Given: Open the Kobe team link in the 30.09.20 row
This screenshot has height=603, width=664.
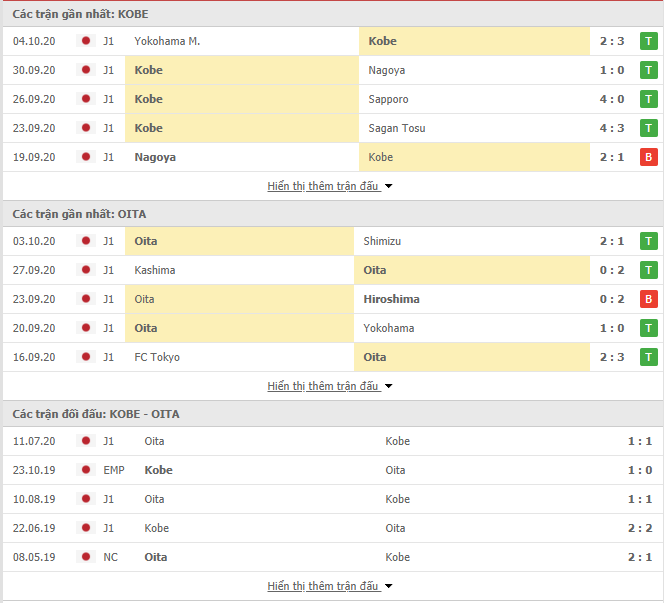Looking at the screenshot, I should tap(148, 70).
